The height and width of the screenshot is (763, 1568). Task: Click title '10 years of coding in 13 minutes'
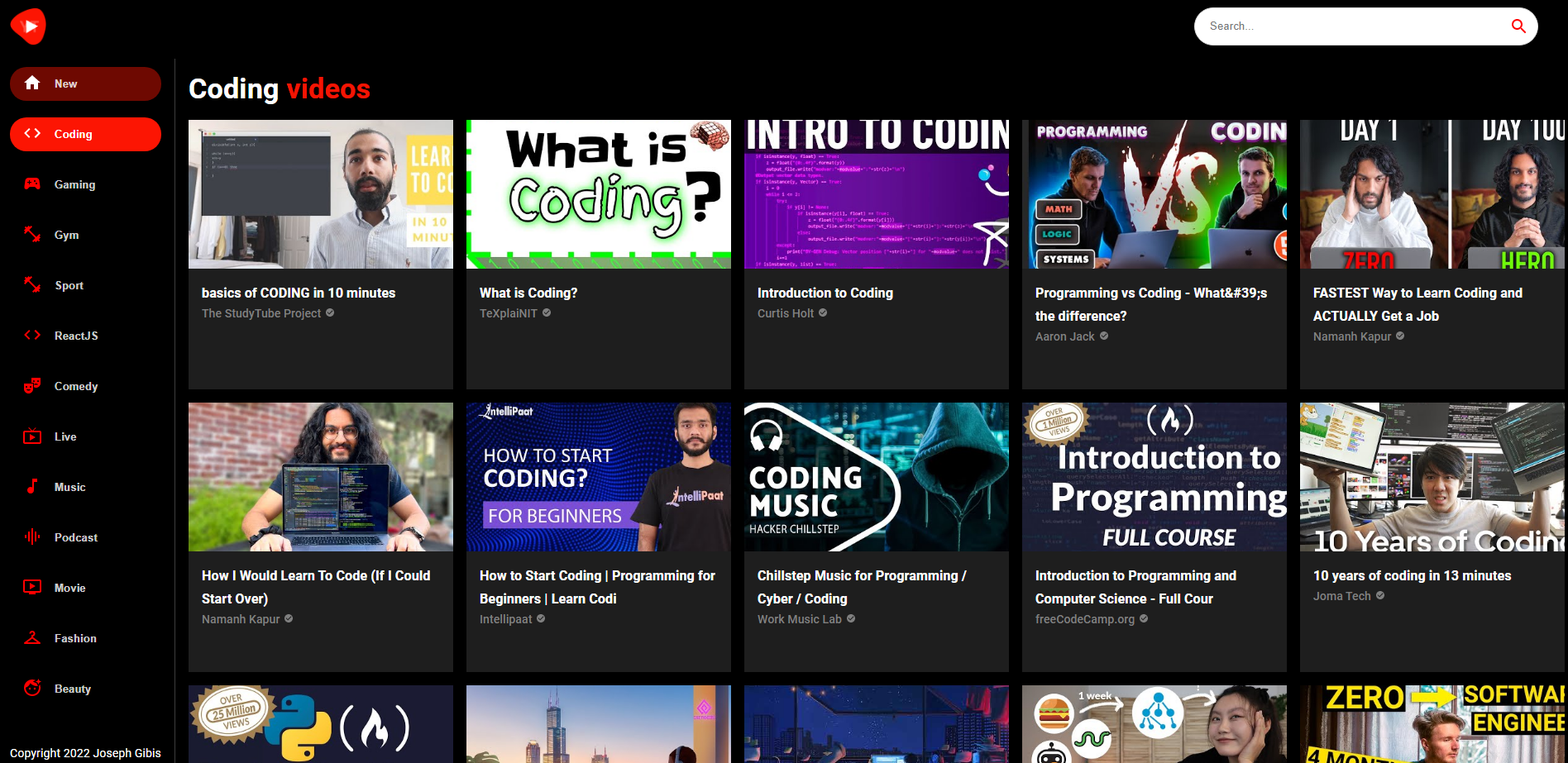point(1413,575)
